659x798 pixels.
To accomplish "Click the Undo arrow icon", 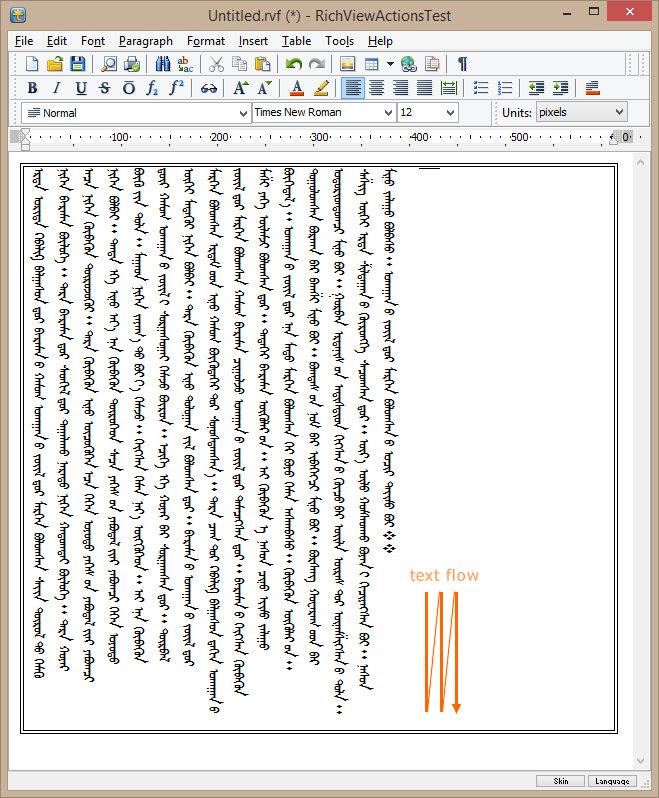I will [x=292, y=64].
